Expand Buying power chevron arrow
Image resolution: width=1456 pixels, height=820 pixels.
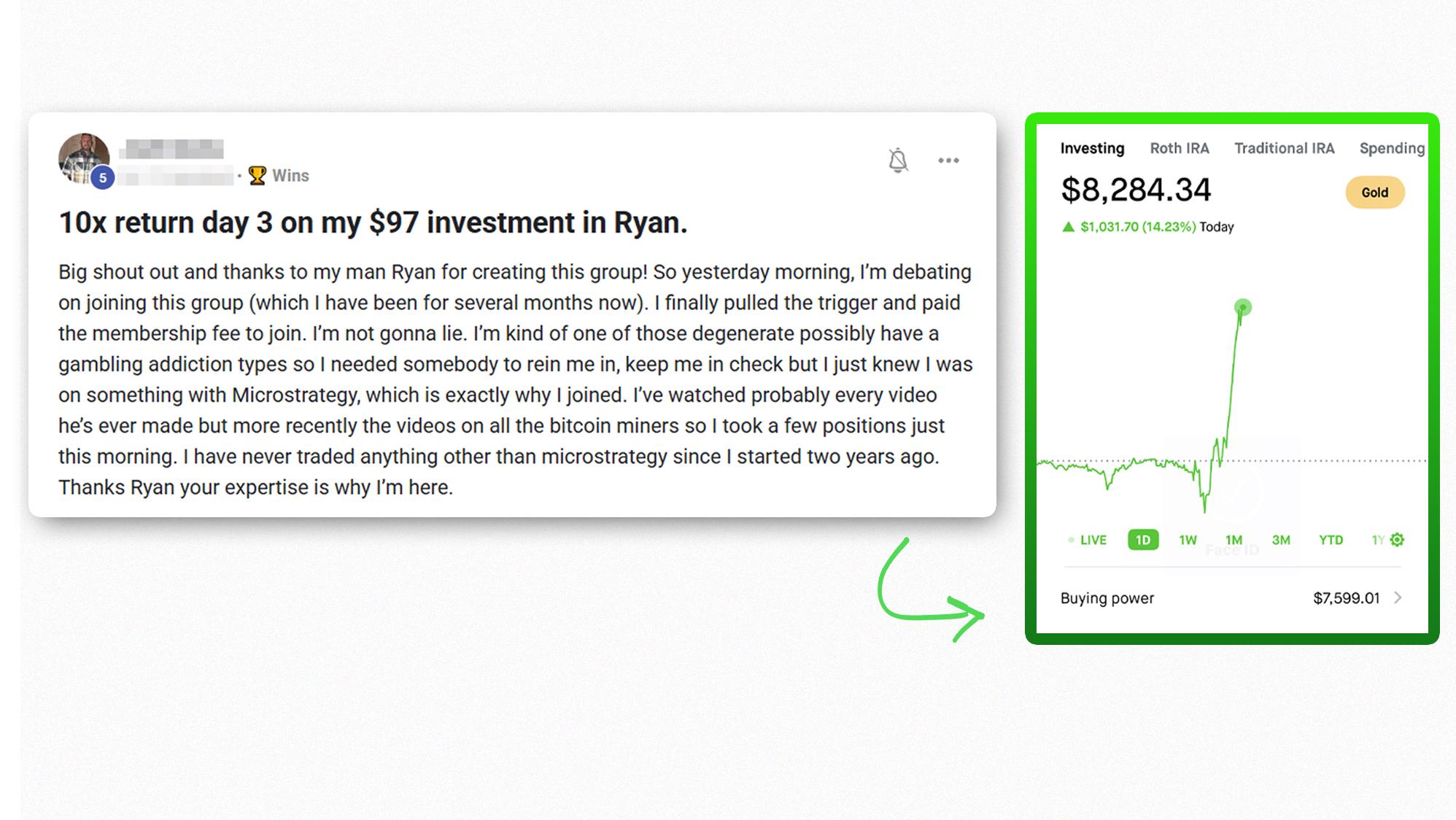click(1398, 598)
